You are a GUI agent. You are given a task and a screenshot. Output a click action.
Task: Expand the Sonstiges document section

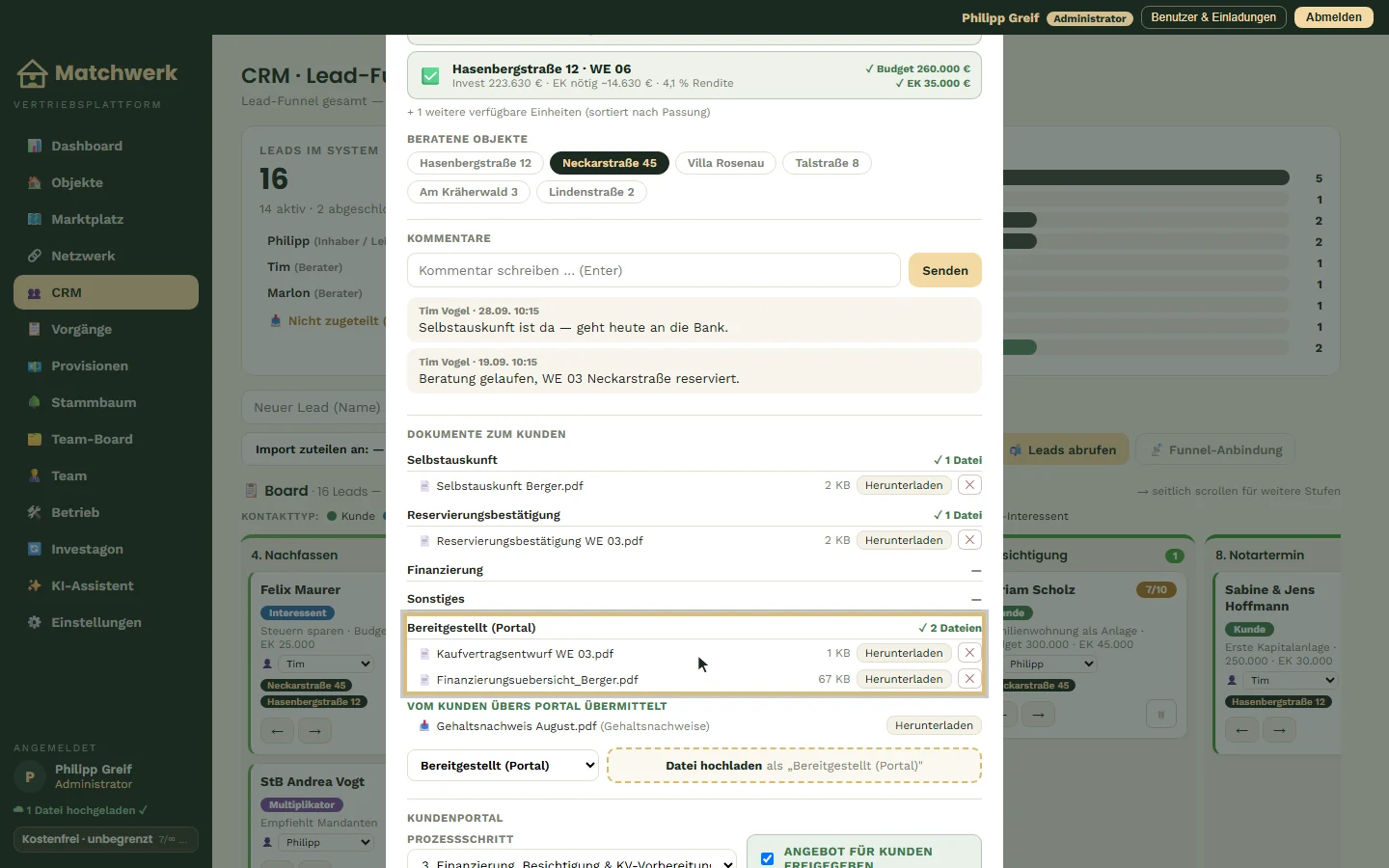pos(694,599)
